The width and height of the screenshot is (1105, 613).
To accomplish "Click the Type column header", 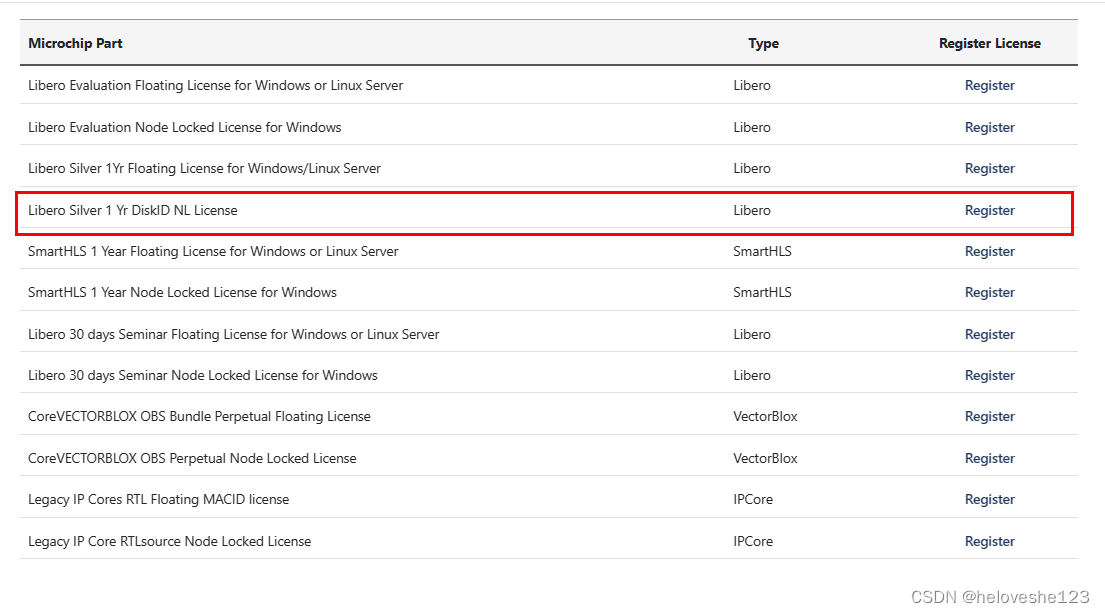I will 763,43.
